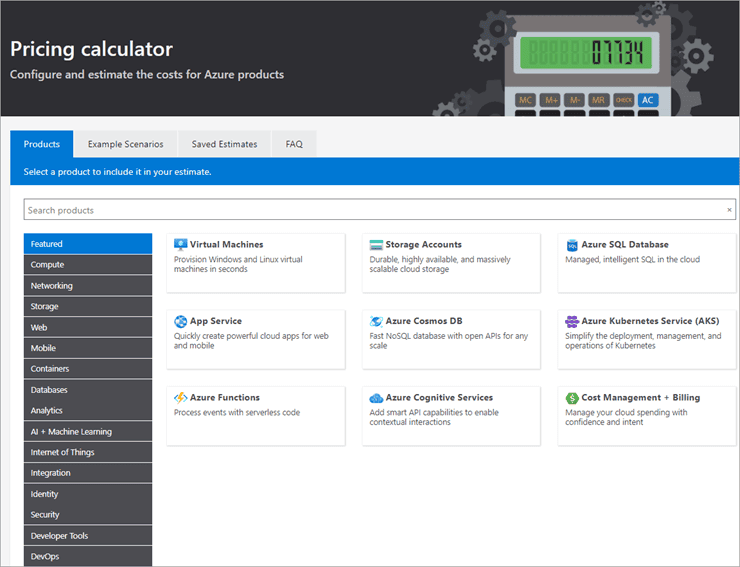Select the Web category

[x=88, y=327]
